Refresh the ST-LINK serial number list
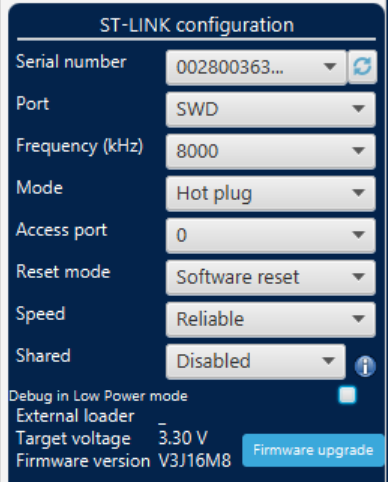This screenshot has height=482, width=388. coord(362,66)
